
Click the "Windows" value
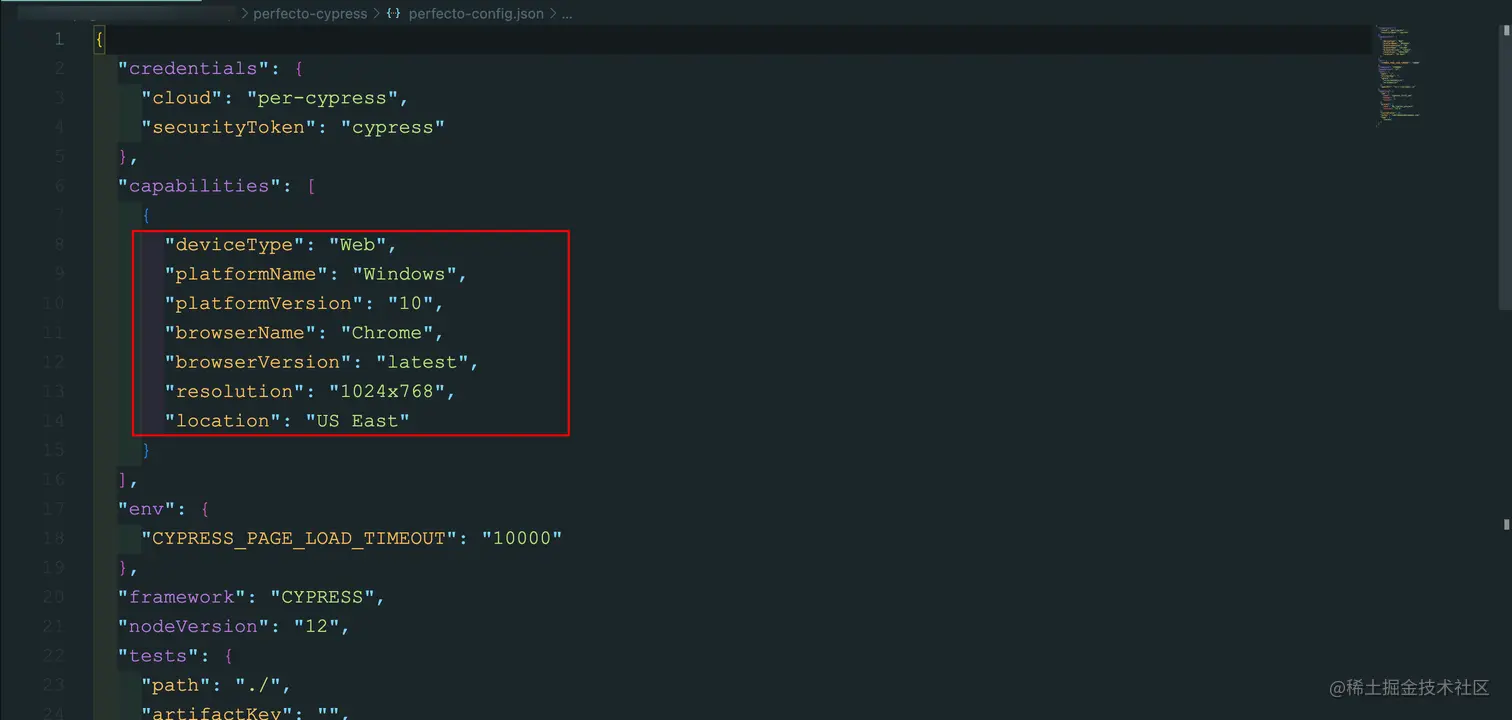pyautogui.click(x=404, y=274)
